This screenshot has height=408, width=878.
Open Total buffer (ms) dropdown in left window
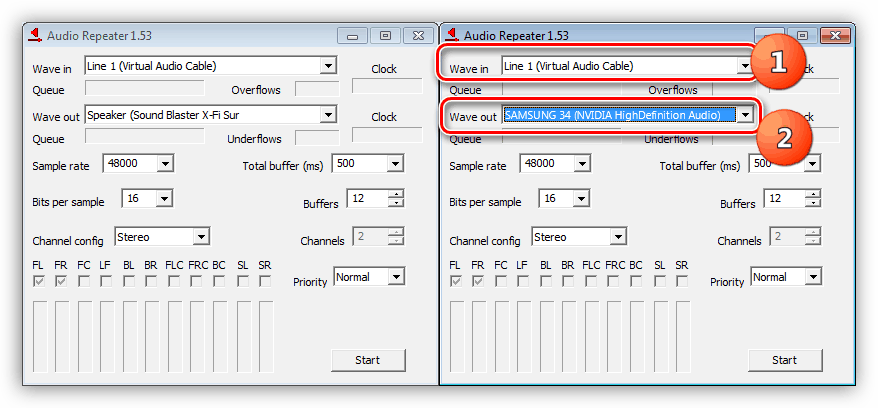tap(396, 163)
